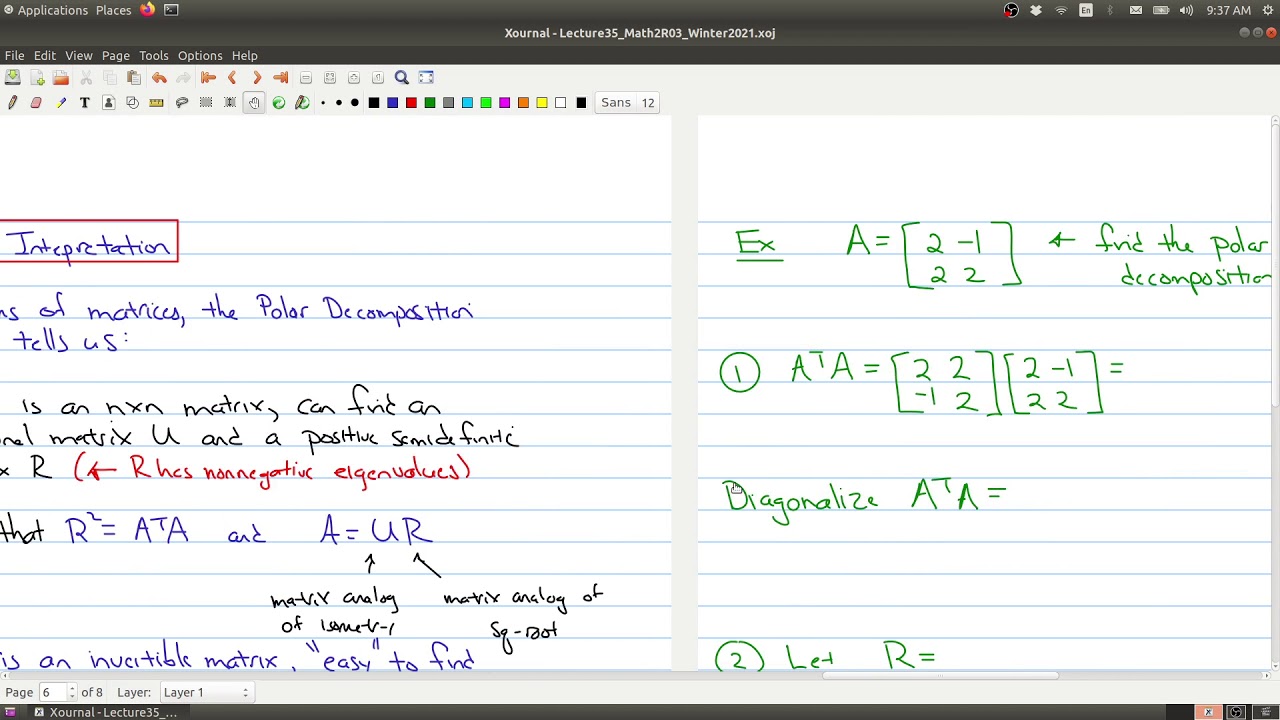Zoom in with the plus icon
The width and height of the screenshot is (1280, 720).
tap(353, 78)
